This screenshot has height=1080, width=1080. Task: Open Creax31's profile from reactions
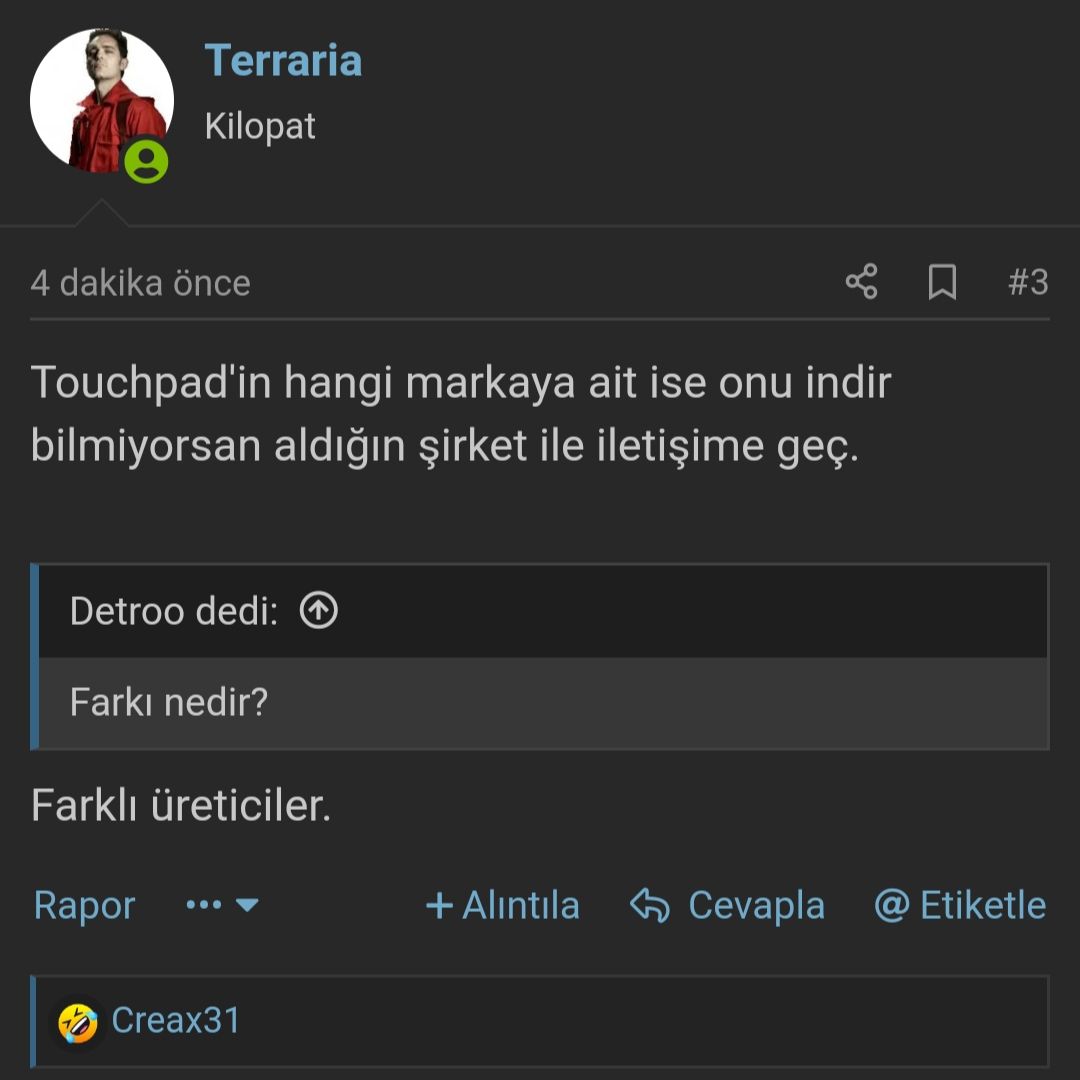tap(176, 1021)
